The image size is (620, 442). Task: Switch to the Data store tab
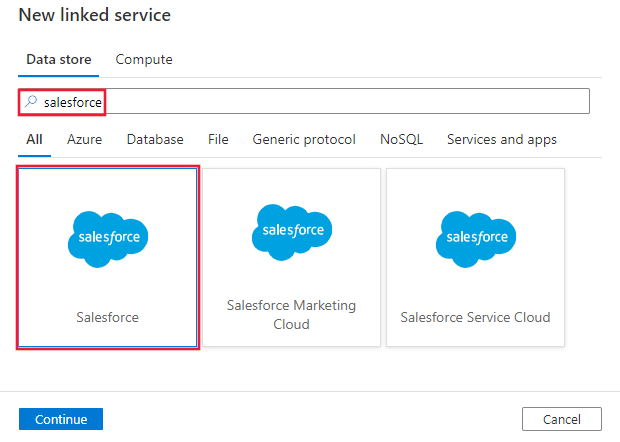[59, 60]
